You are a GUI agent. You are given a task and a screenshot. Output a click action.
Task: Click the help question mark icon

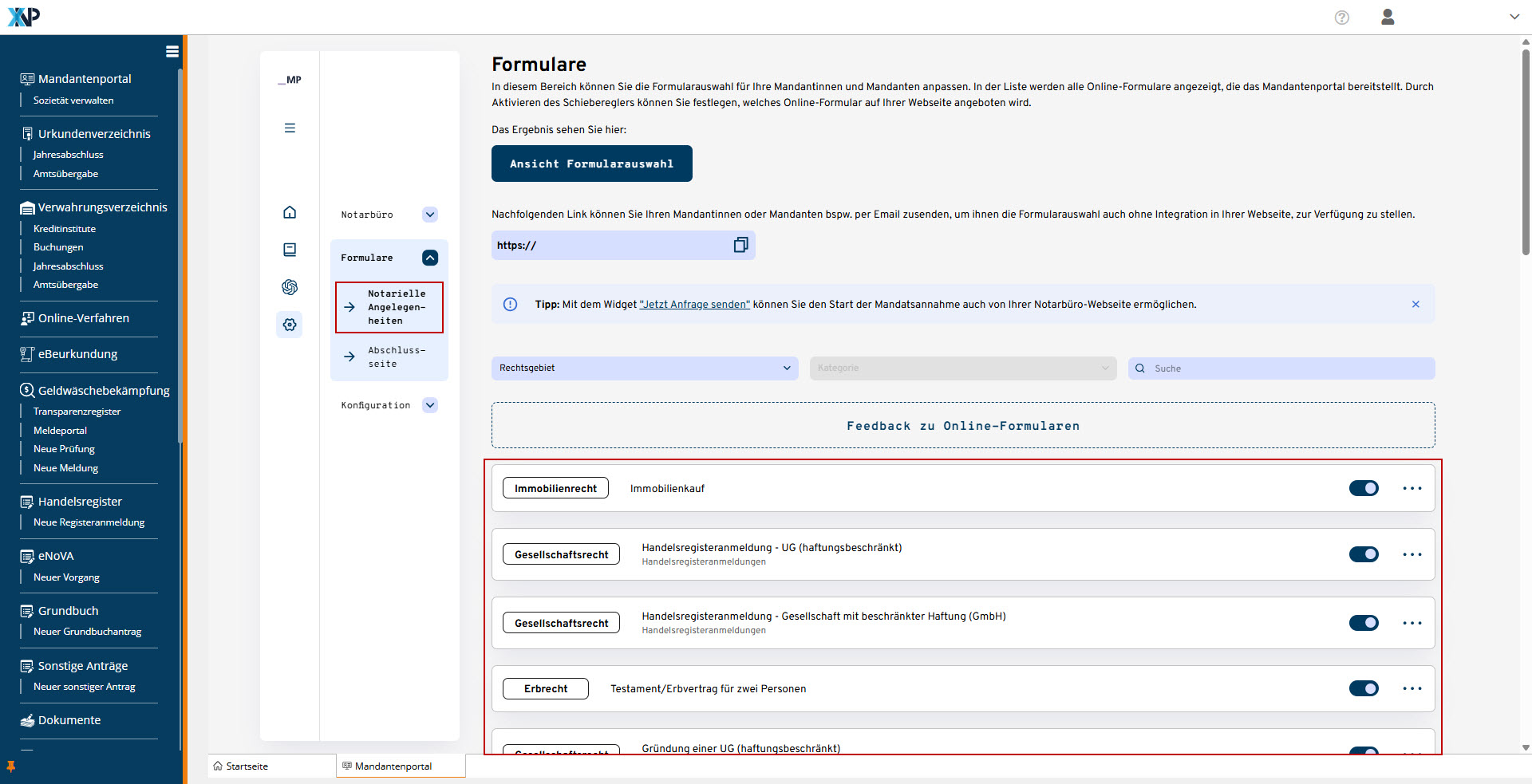(1342, 18)
